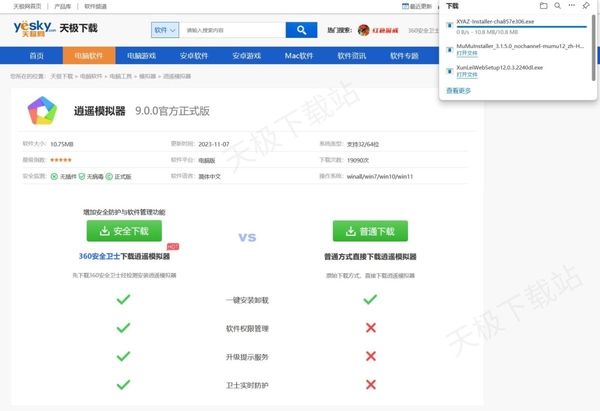Click 查看更多 in downloads panel
The image size is (600, 411).
tap(458, 91)
